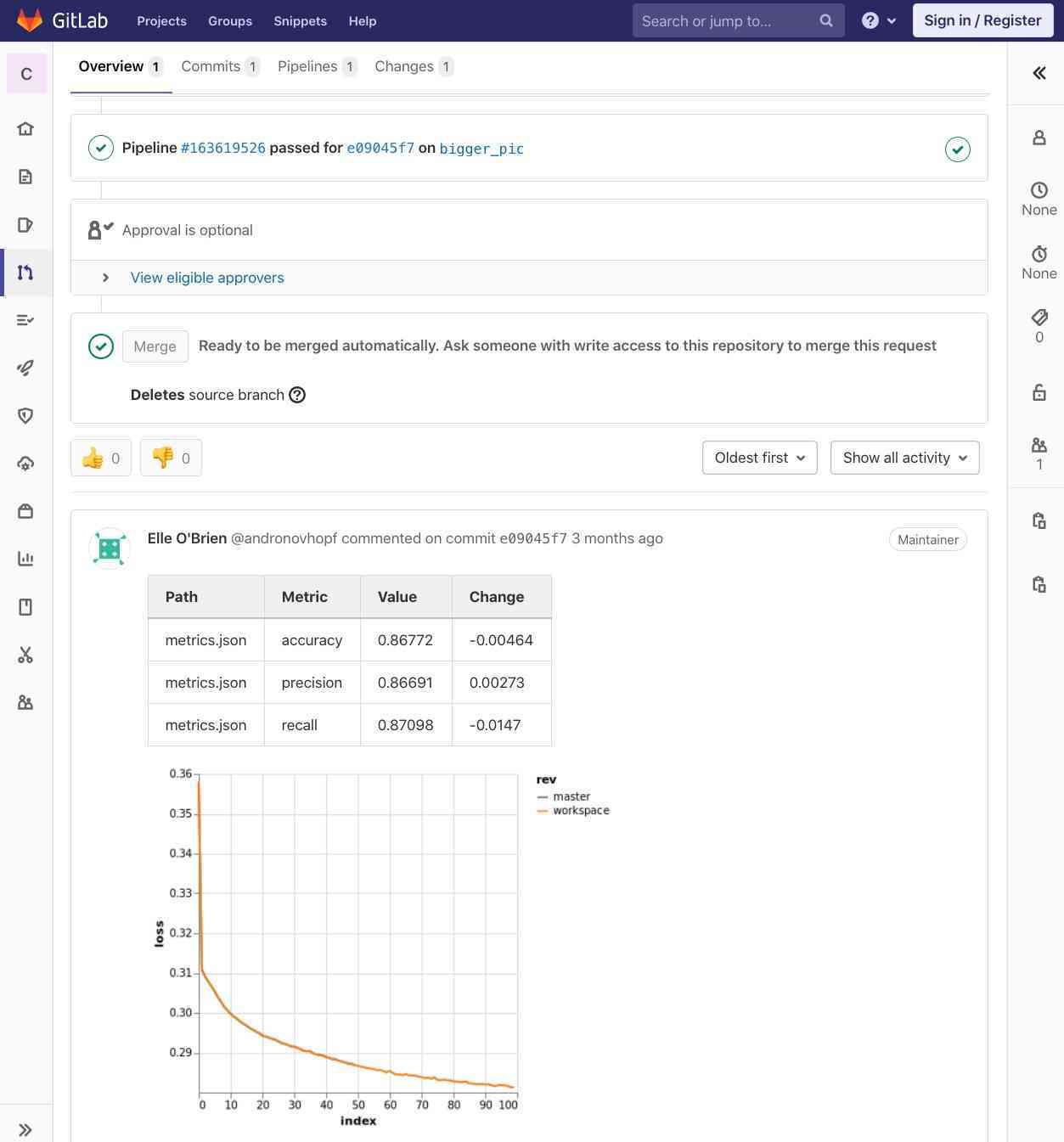Open Help in top navigation bar
This screenshot has height=1142, width=1064.
pyautogui.click(x=363, y=20)
